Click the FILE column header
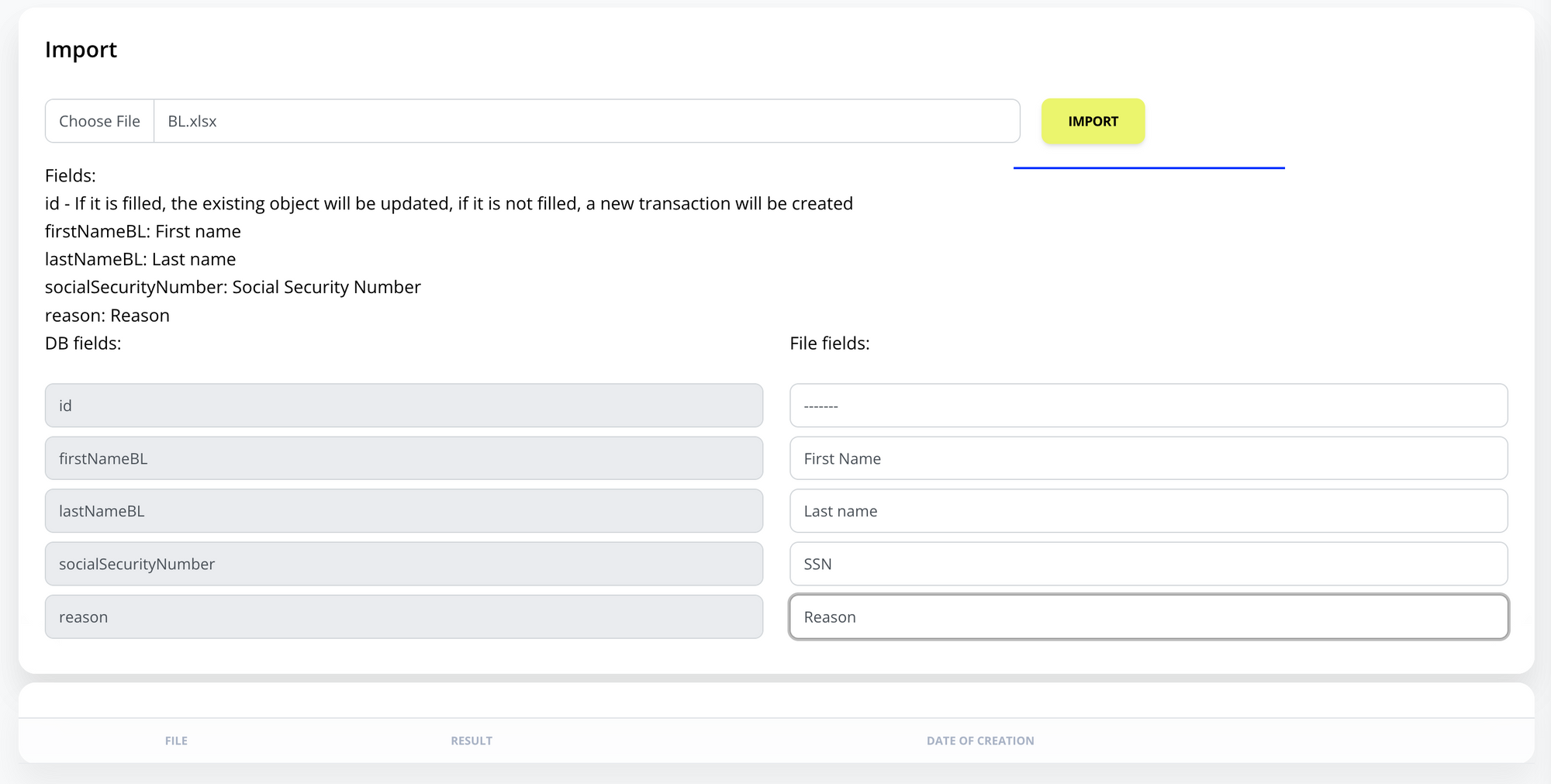The height and width of the screenshot is (784, 1551). [176, 741]
